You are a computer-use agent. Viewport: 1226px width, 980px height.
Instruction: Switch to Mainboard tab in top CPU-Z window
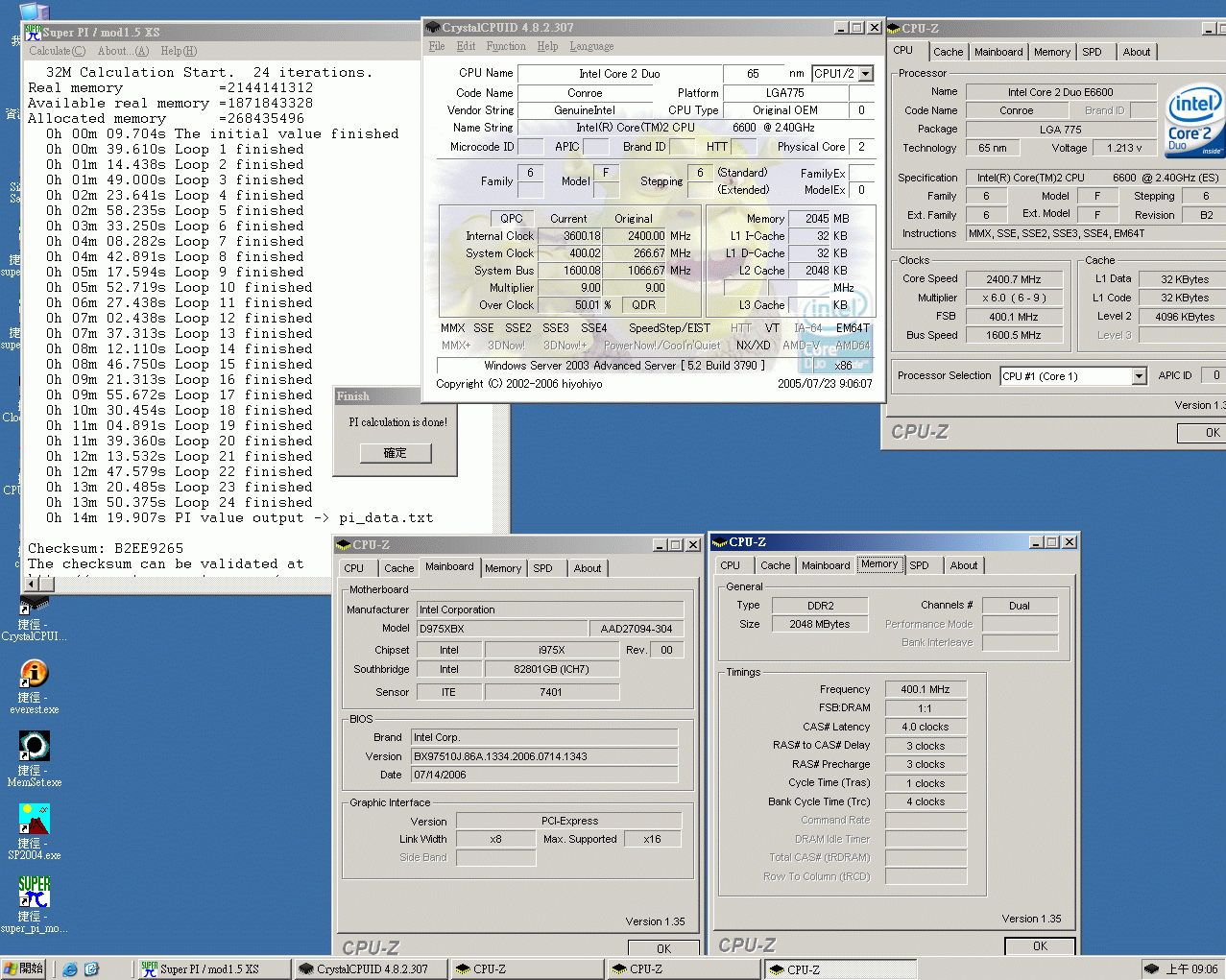tap(998, 52)
